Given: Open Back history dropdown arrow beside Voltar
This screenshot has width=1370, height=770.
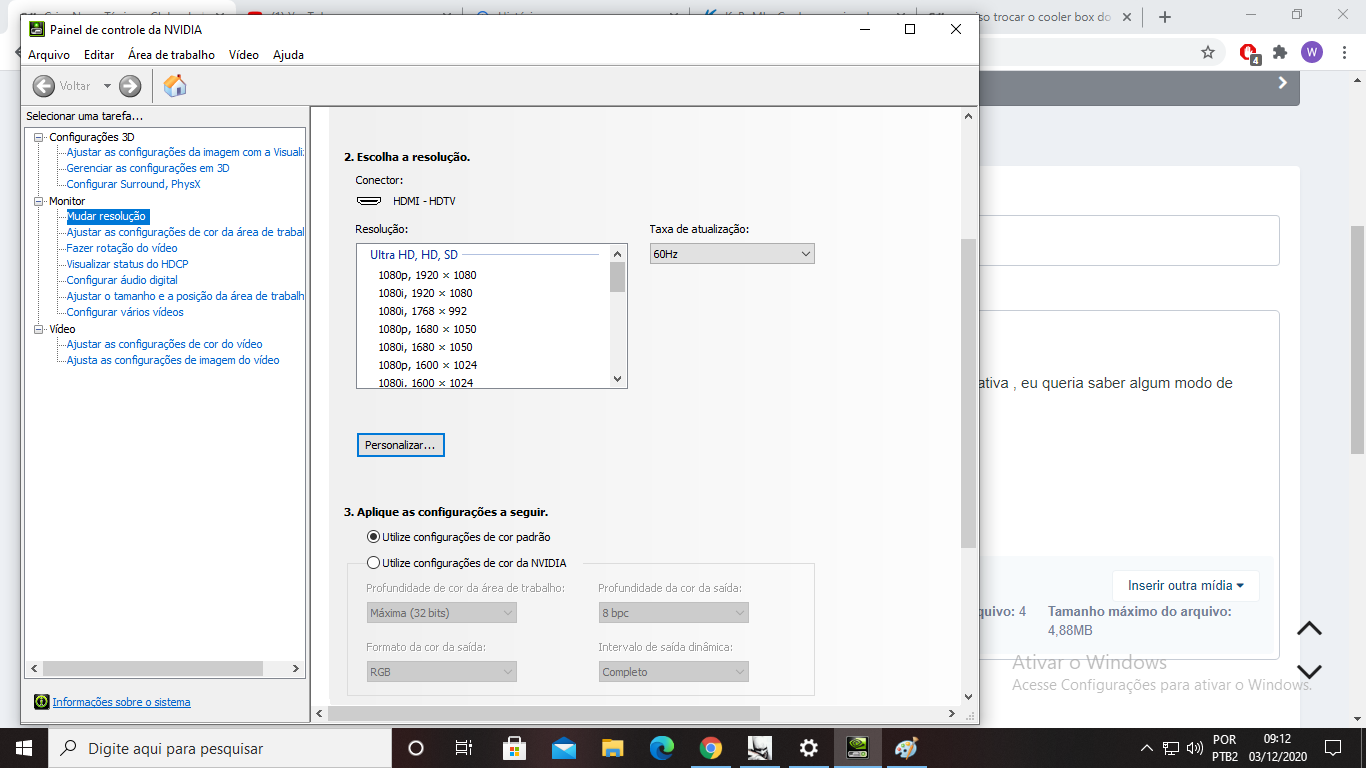Looking at the screenshot, I should click(x=107, y=86).
